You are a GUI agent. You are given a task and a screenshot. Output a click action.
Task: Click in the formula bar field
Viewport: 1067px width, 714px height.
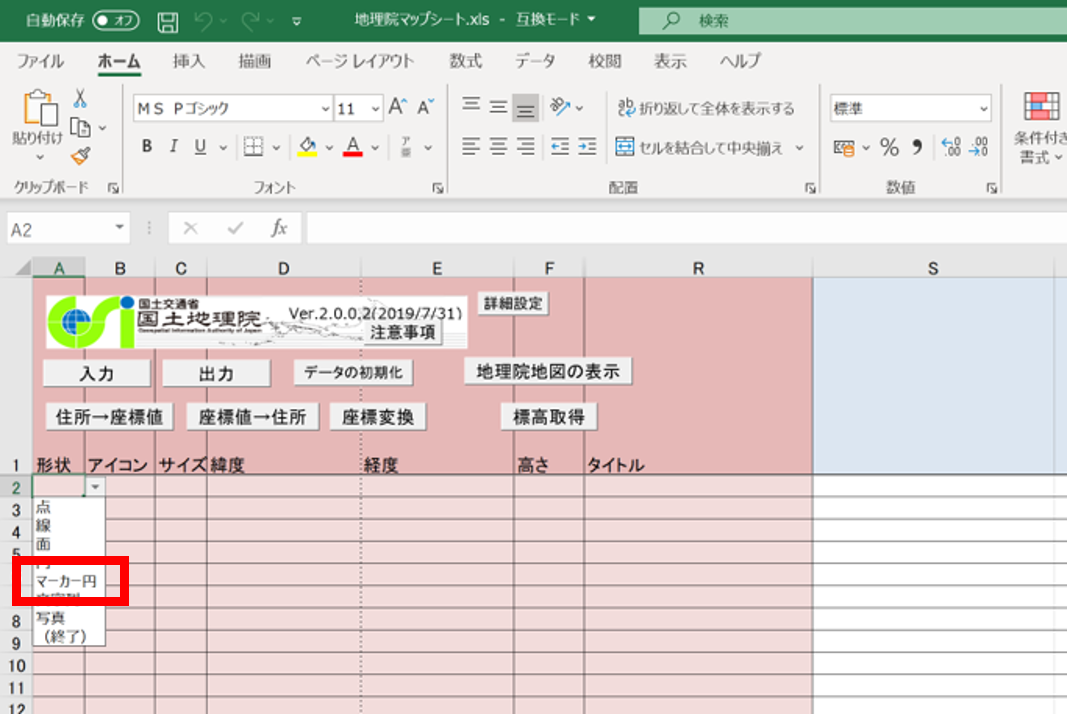click(687, 228)
